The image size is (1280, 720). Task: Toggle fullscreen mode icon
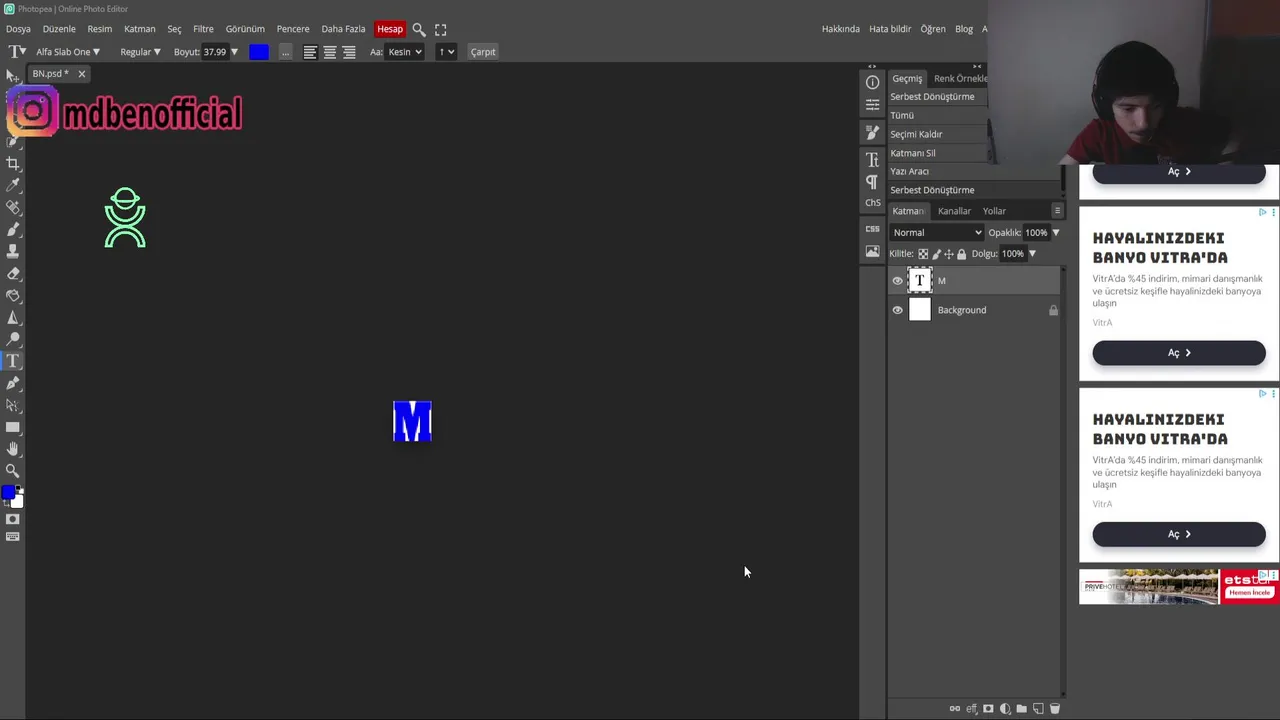[x=441, y=29]
